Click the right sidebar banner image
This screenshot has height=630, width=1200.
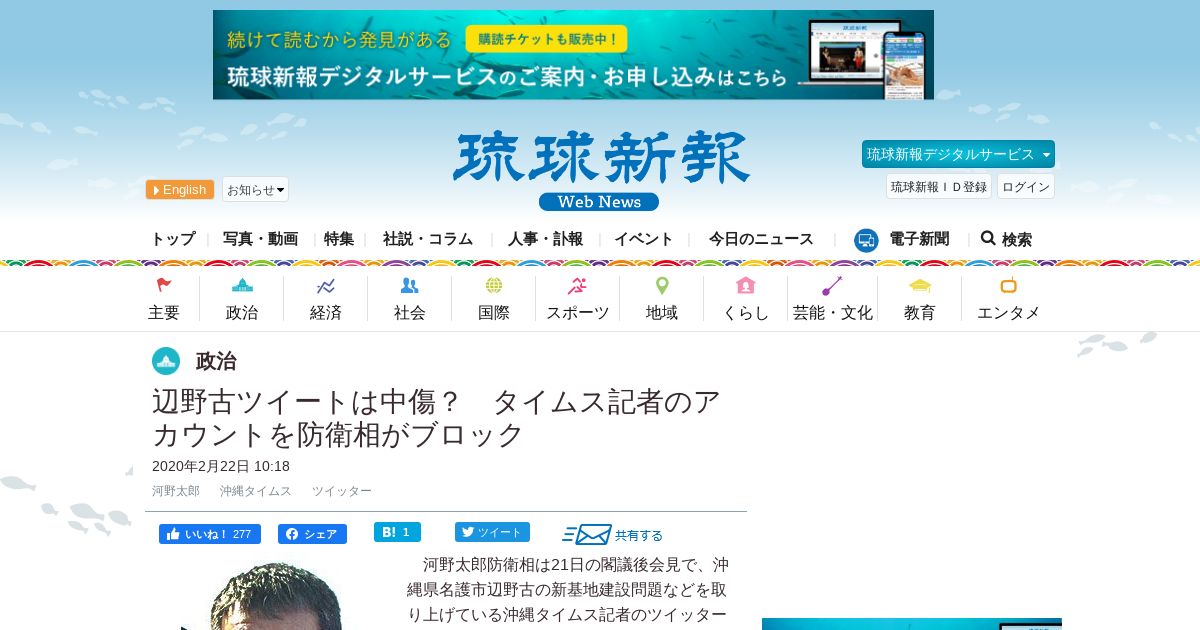912,624
